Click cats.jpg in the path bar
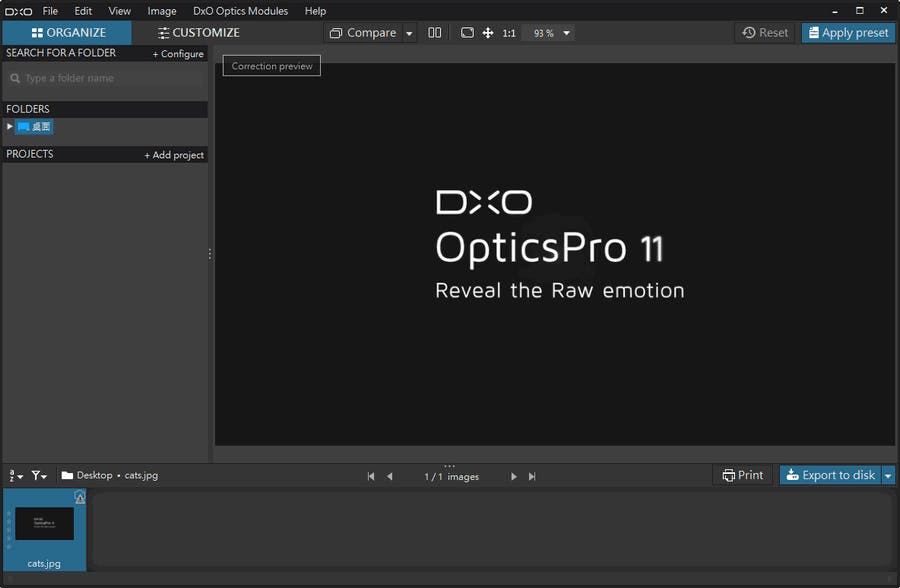This screenshot has width=900, height=588. pyautogui.click(x=141, y=475)
